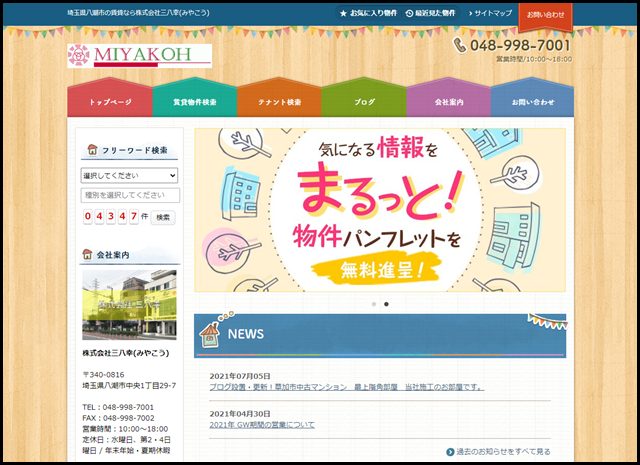Click the 2021年04月30日 news date
This screenshot has height=465, width=640.
(240, 414)
